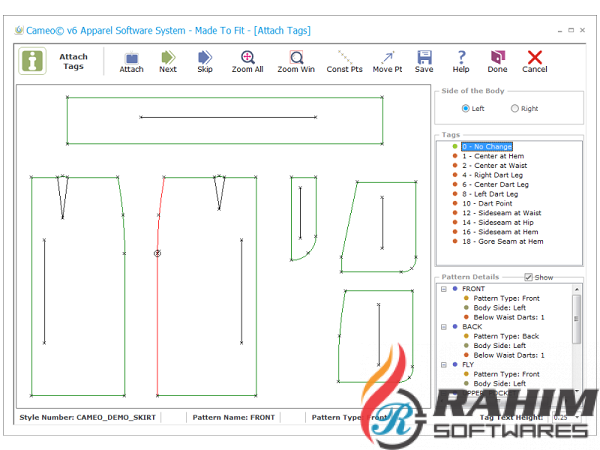Click 'Below Waist Darts: 1' under BACK
This screenshot has height=450, width=600.
click(x=509, y=355)
